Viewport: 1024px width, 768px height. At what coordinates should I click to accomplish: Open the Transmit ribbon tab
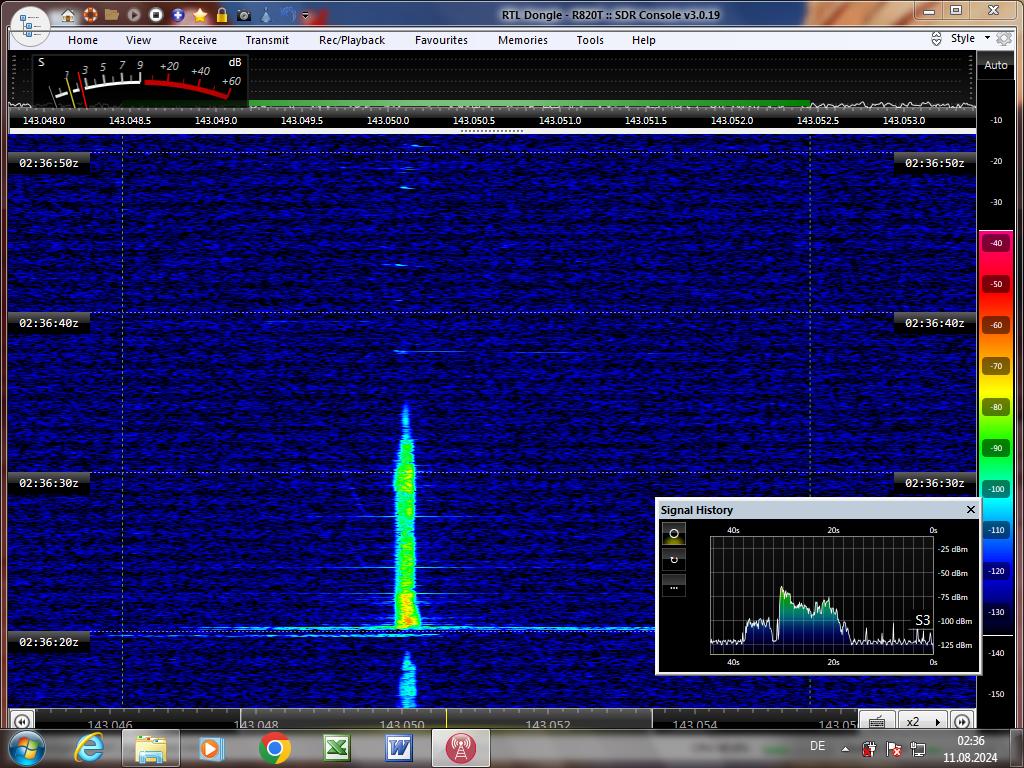point(267,40)
